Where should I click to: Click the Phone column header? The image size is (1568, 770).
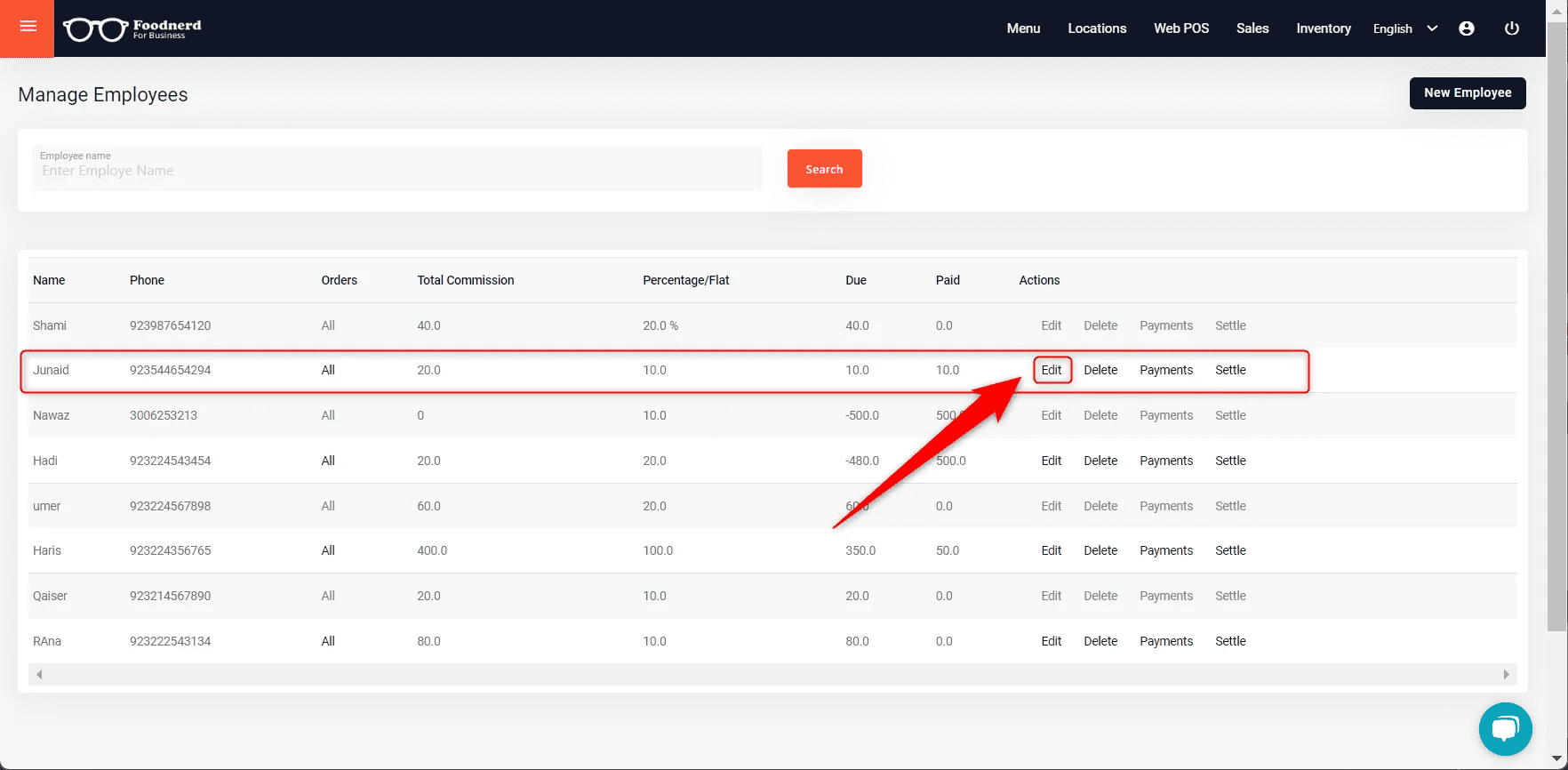point(147,280)
